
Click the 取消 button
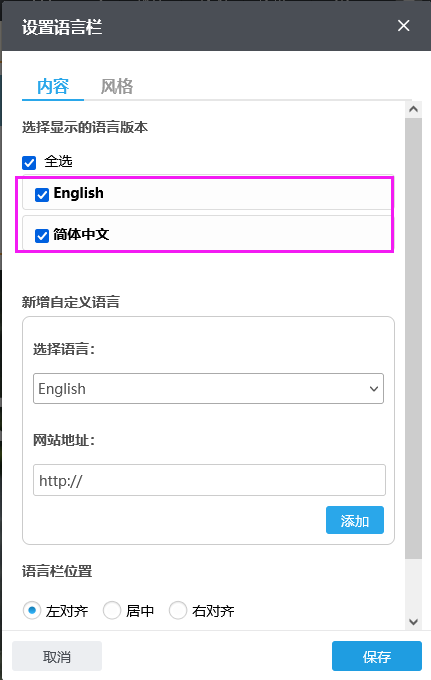point(57,657)
